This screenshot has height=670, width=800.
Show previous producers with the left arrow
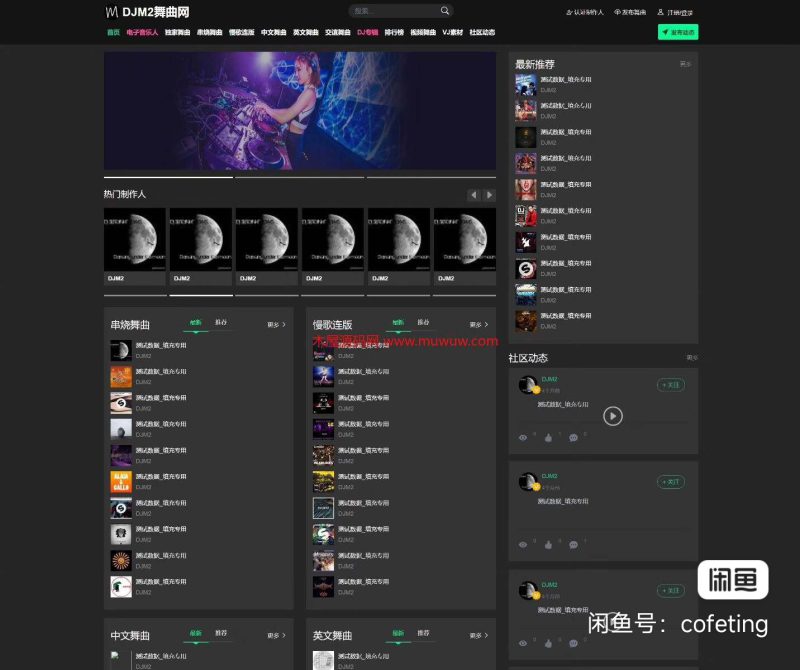coord(474,195)
